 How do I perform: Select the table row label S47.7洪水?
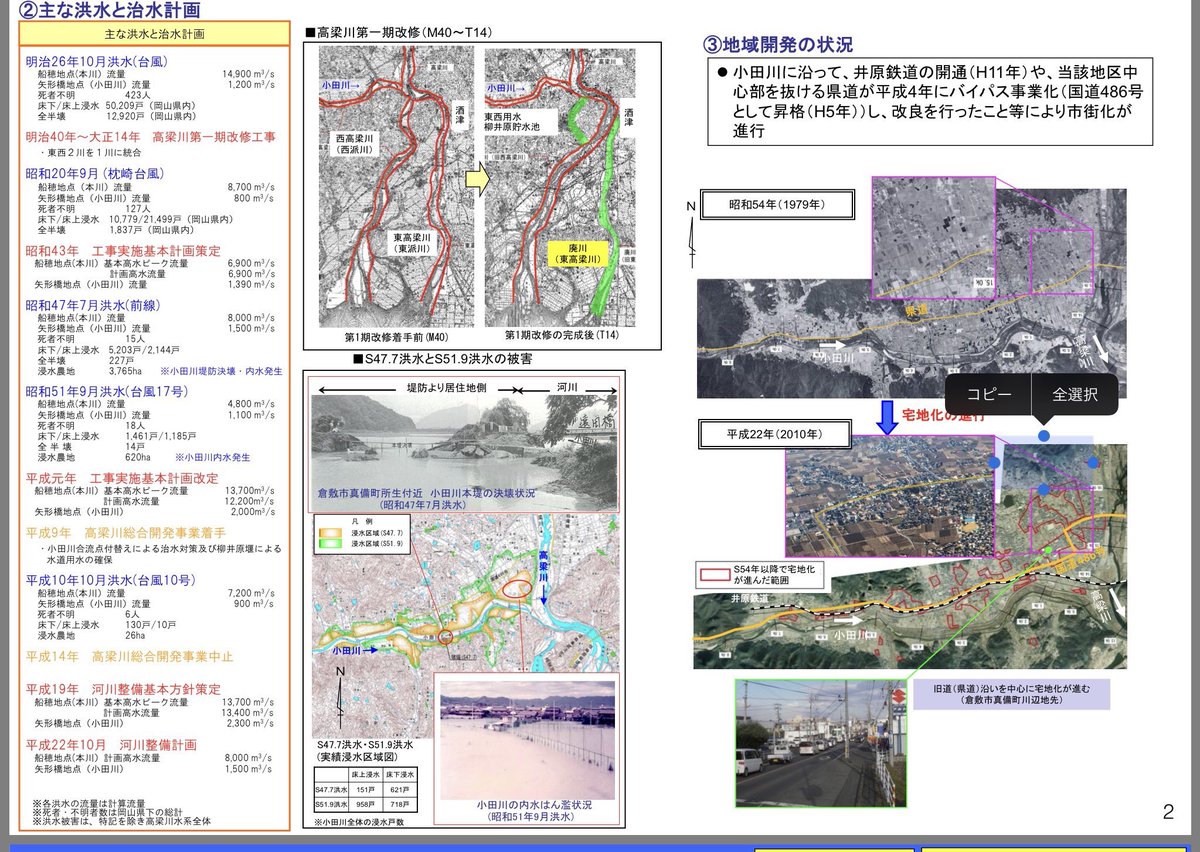(x=332, y=789)
